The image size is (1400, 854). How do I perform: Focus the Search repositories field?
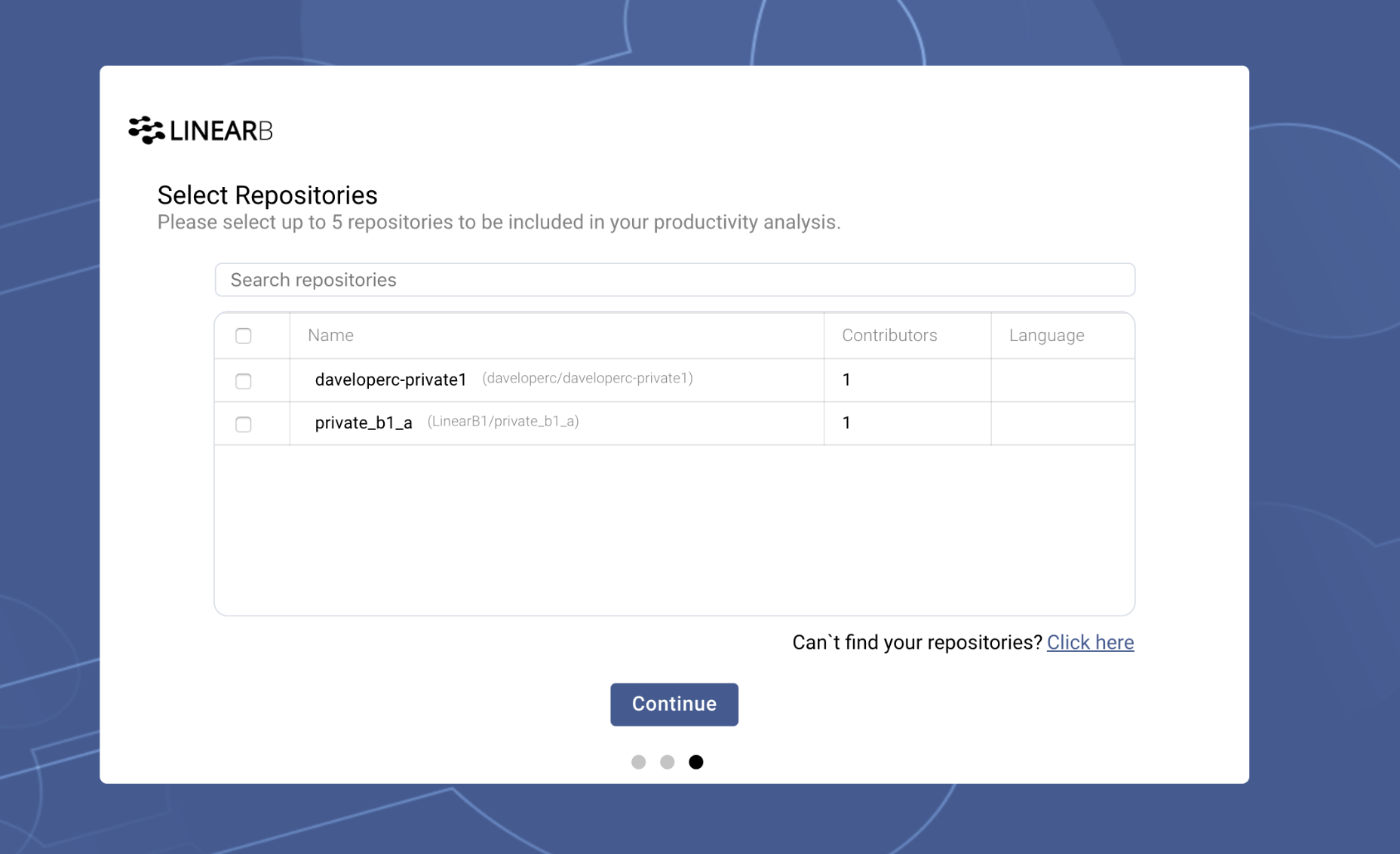(674, 280)
